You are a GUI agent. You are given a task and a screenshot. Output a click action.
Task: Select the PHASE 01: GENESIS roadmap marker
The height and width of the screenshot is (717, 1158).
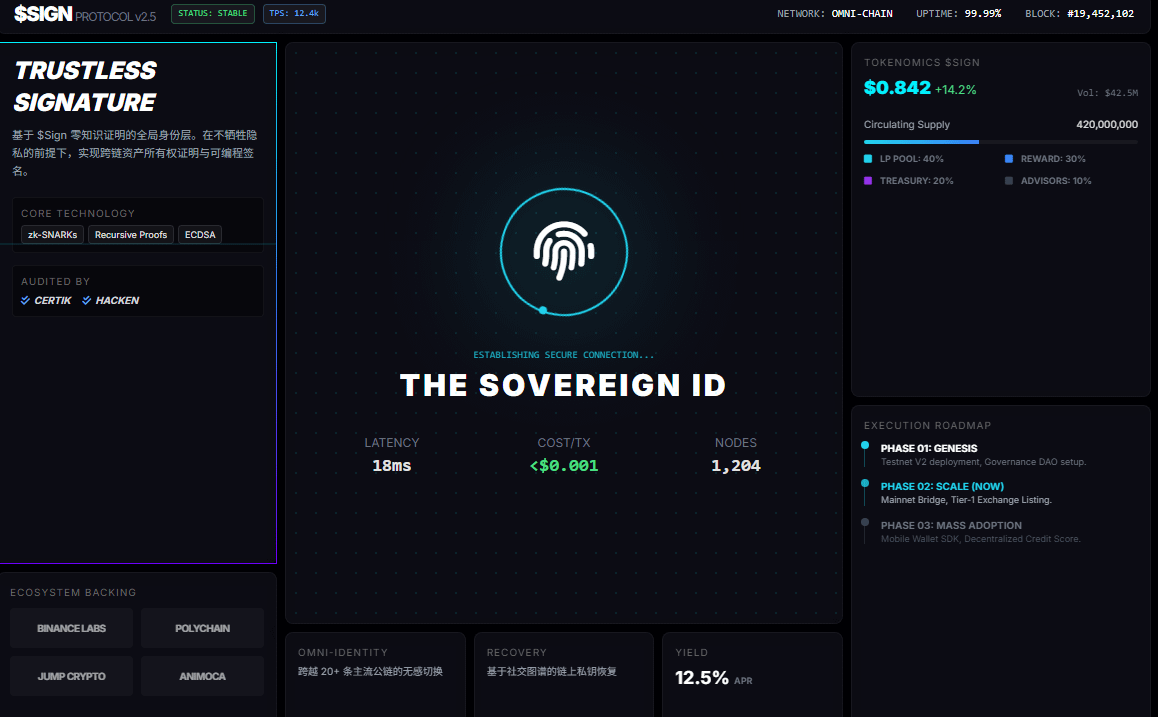(x=865, y=445)
